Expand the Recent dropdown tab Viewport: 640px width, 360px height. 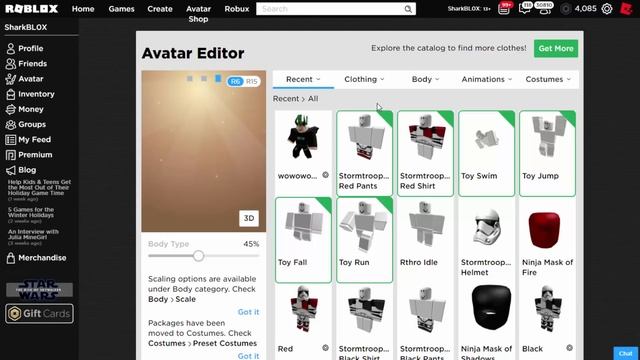(x=303, y=79)
